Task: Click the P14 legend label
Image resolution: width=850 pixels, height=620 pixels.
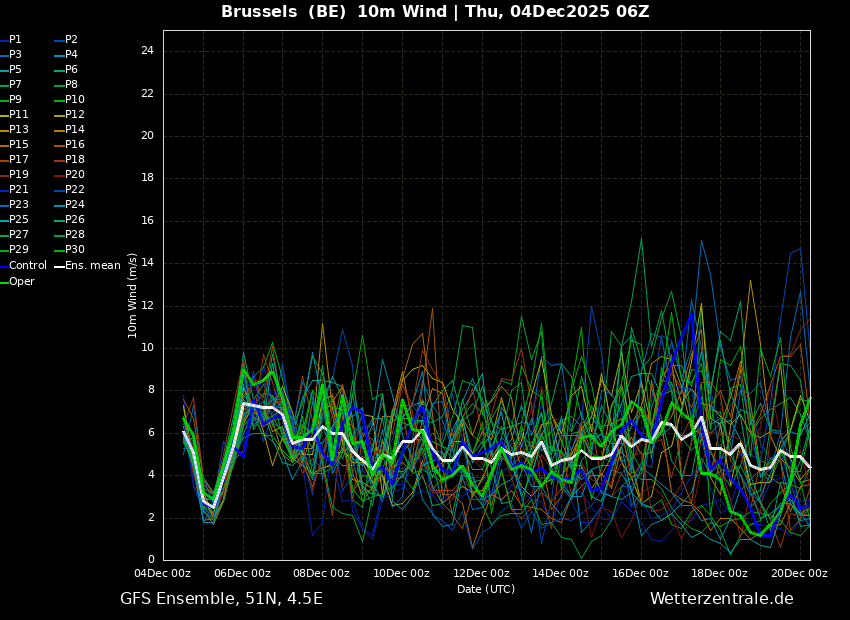Action: click(x=74, y=130)
